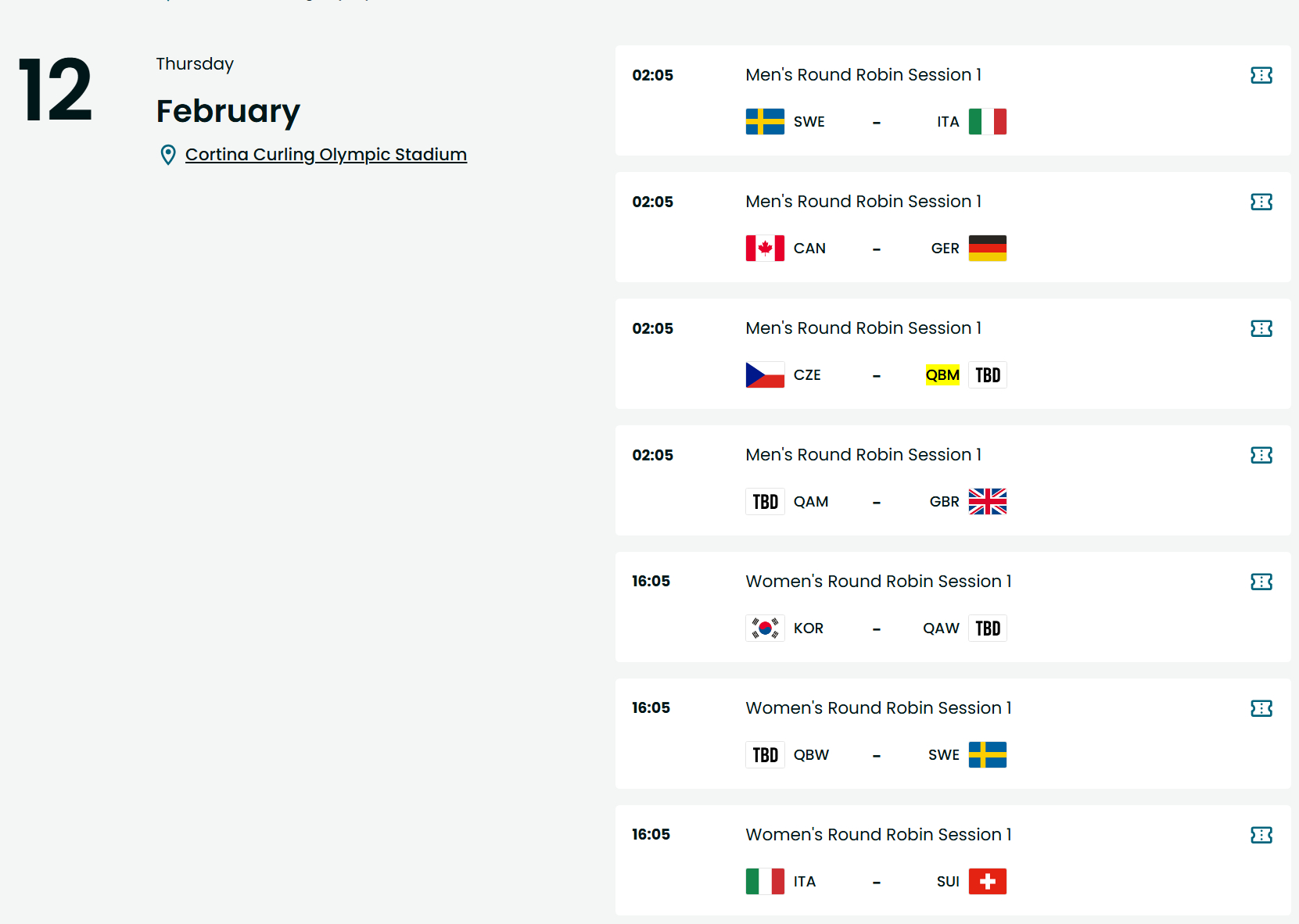Click ticket icon for QAM vs GBR match
The width and height of the screenshot is (1299, 924).
tap(1261, 455)
